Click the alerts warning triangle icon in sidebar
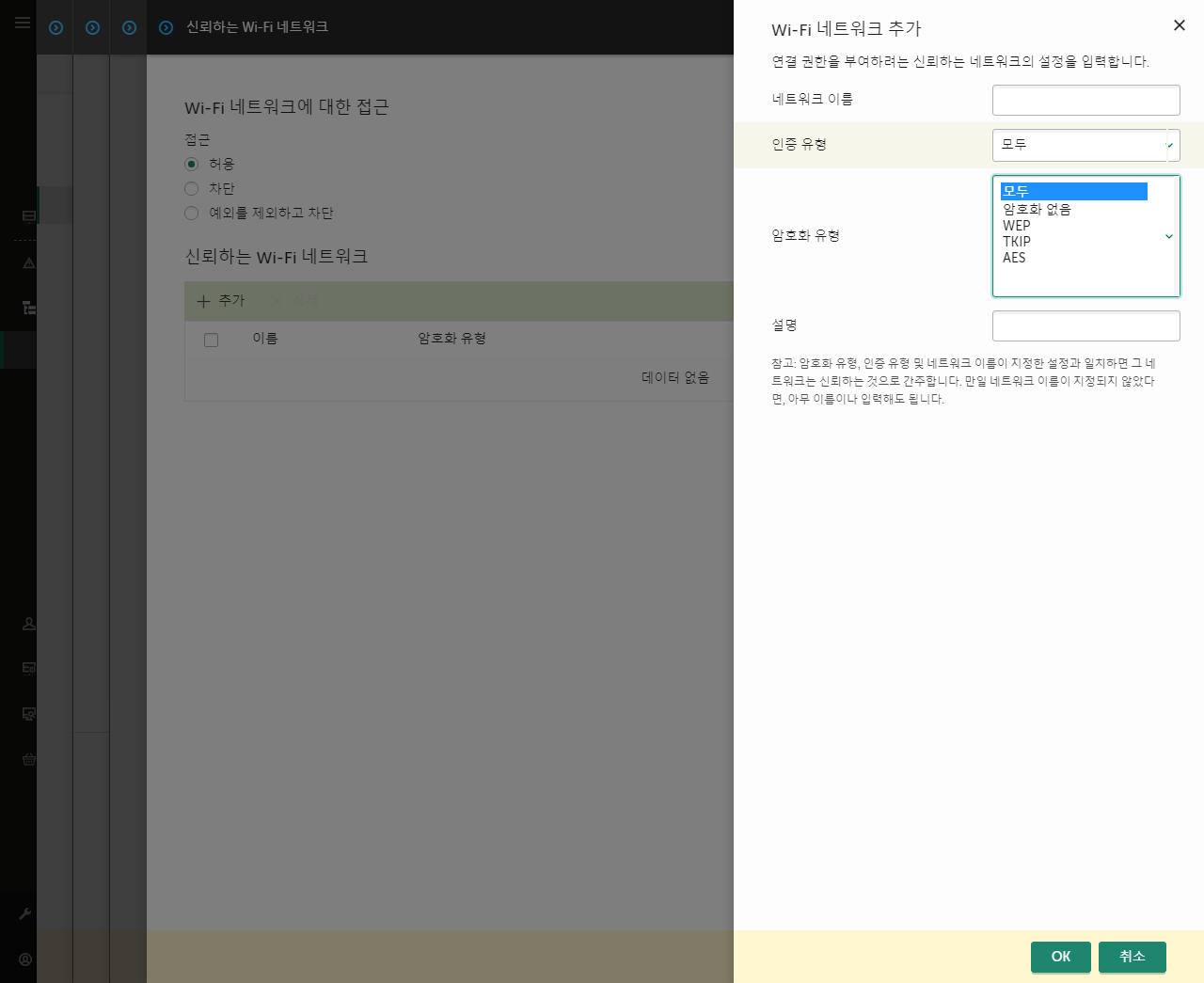Viewport: 1204px width, 983px height. click(x=28, y=263)
